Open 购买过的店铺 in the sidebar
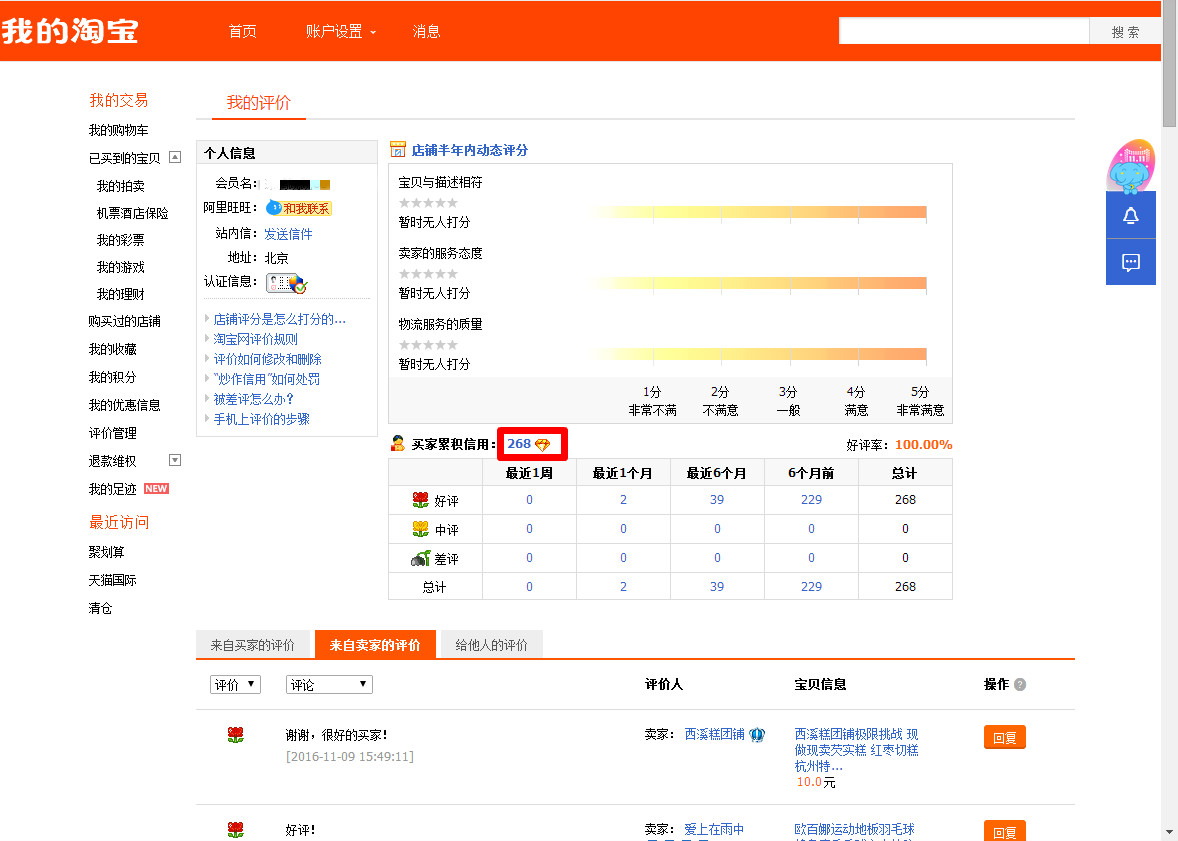Screen dimensions: 1178x841 tap(125, 321)
